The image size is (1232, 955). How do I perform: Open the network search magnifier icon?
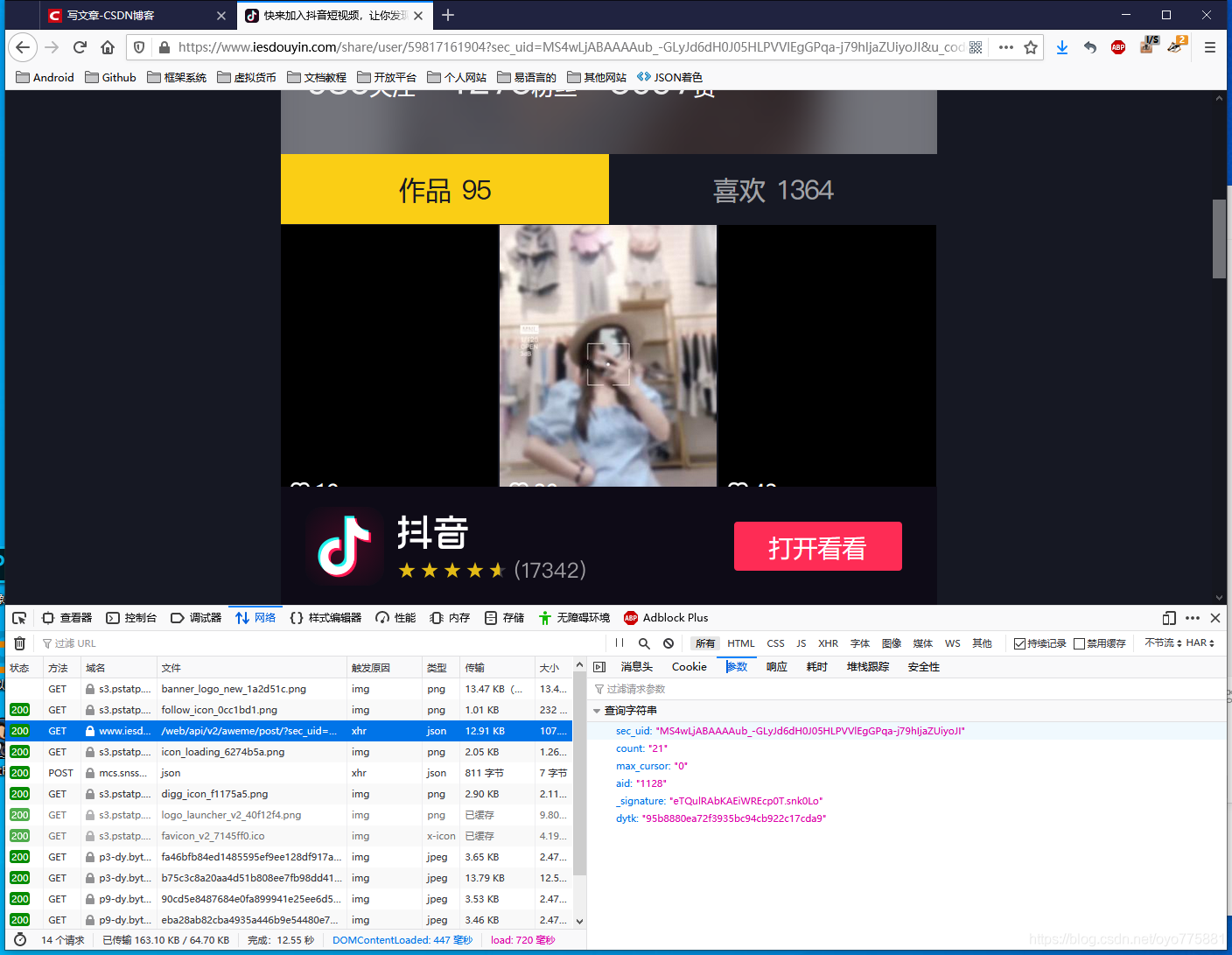(x=644, y=643)
